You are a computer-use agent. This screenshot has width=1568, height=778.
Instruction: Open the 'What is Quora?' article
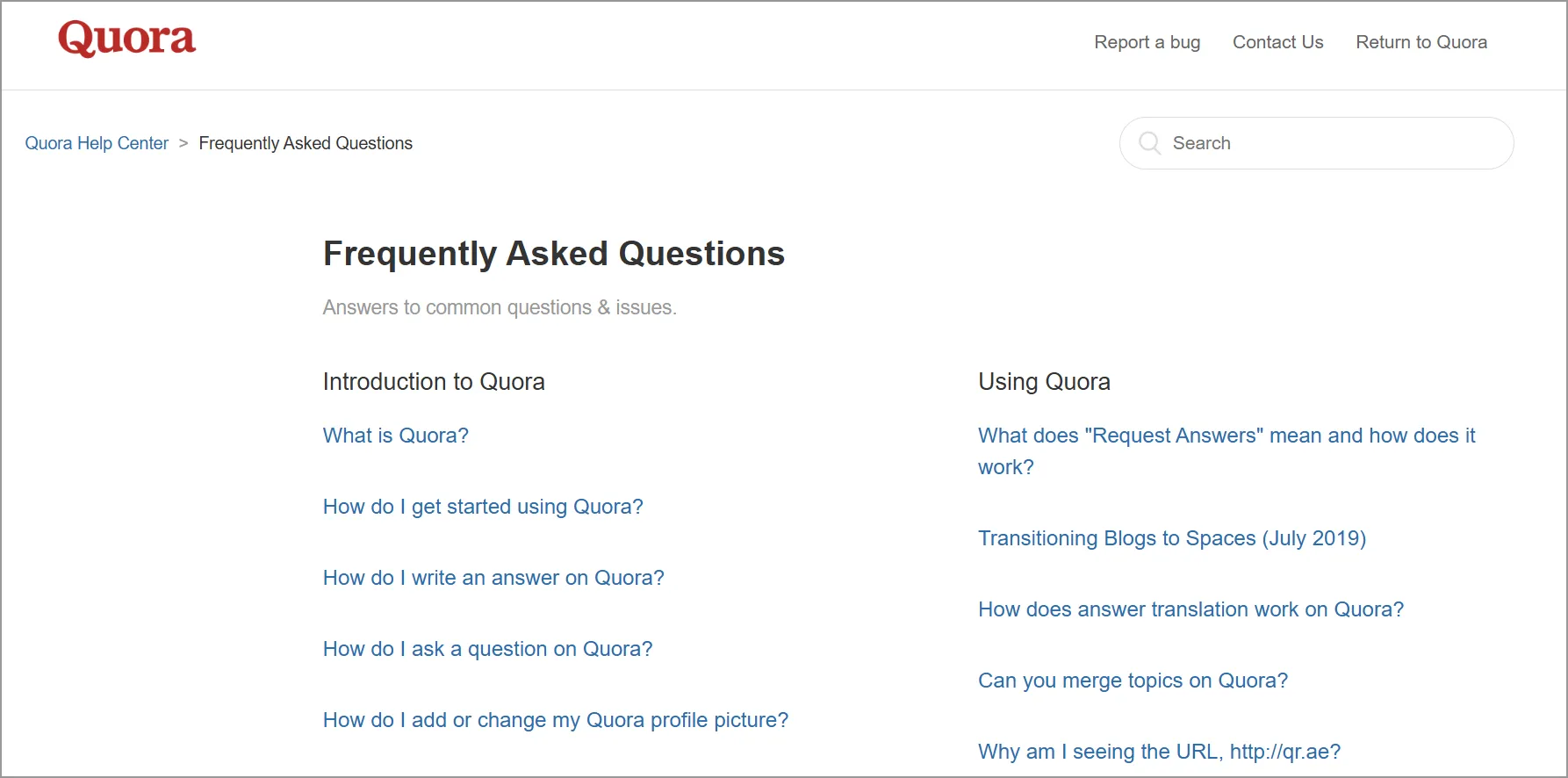[396, 436]
